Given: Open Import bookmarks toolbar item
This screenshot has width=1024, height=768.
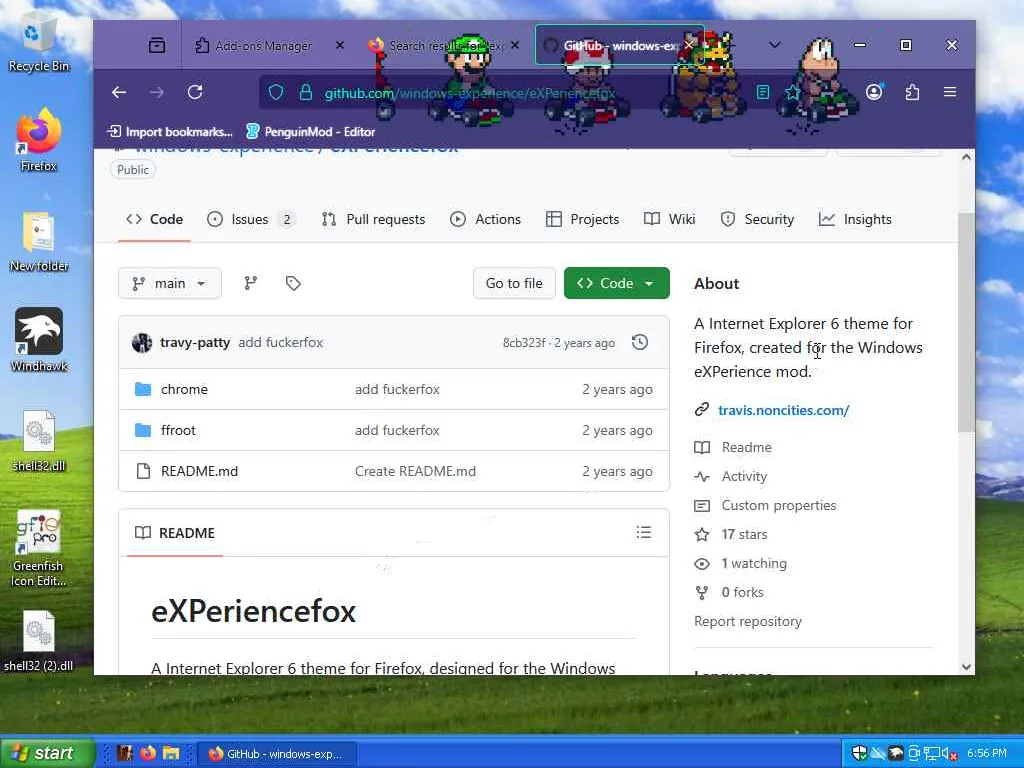Looking at the screenshot, I should click(170, 131).
